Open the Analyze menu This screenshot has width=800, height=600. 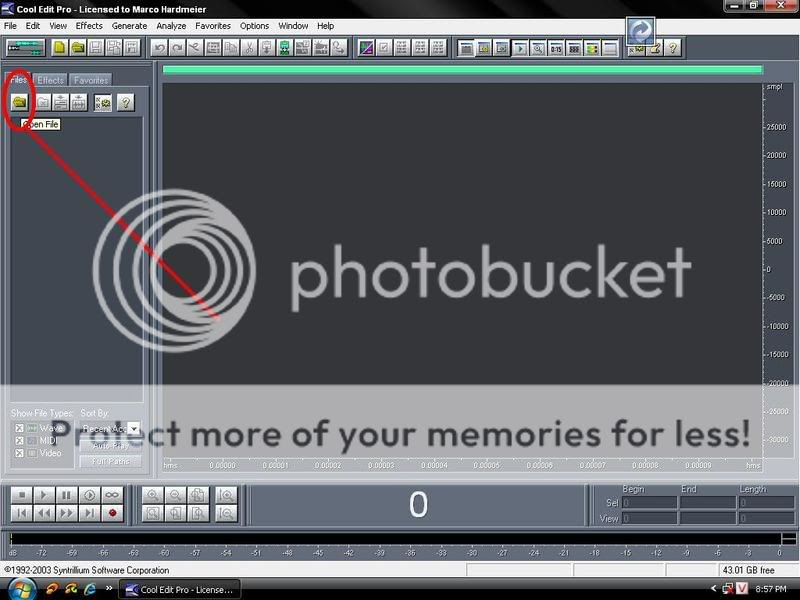171,26
